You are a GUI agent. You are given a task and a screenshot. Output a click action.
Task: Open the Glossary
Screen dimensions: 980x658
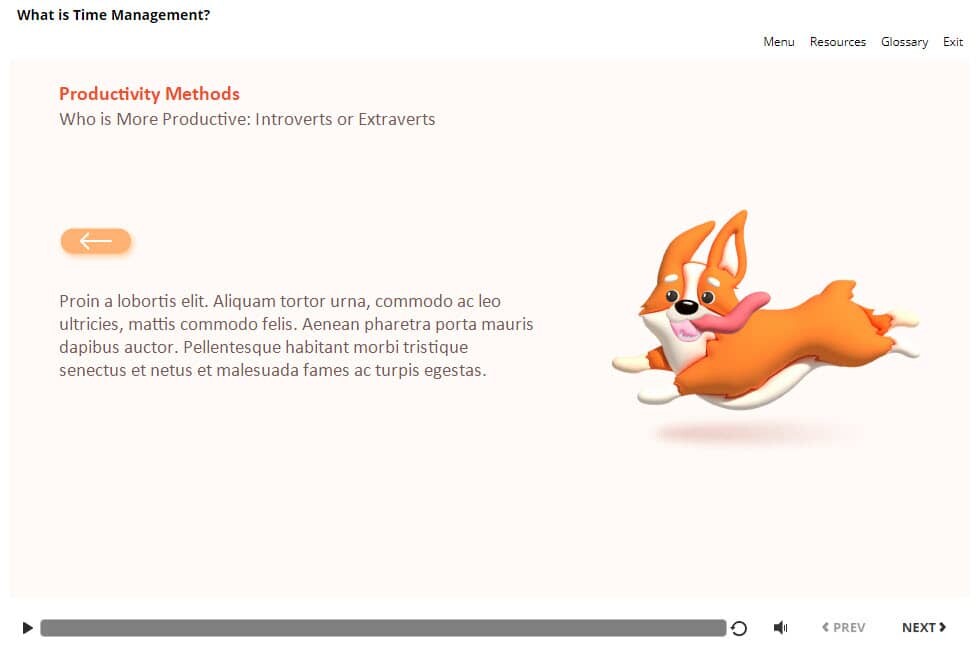point(904,42)
